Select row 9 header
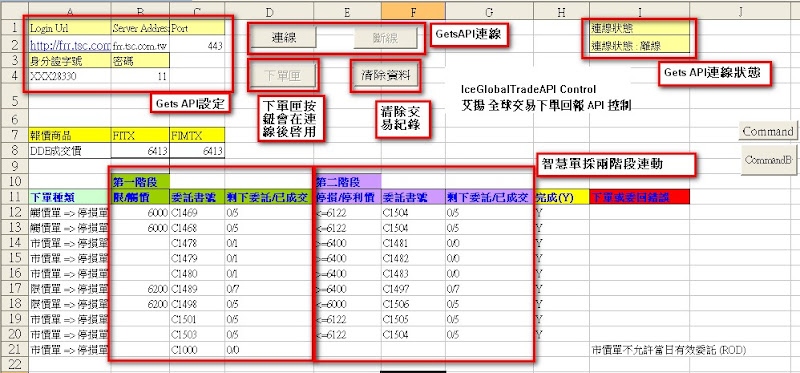Image resolution: width=800 pixels, height=373 pixels. 14,166
